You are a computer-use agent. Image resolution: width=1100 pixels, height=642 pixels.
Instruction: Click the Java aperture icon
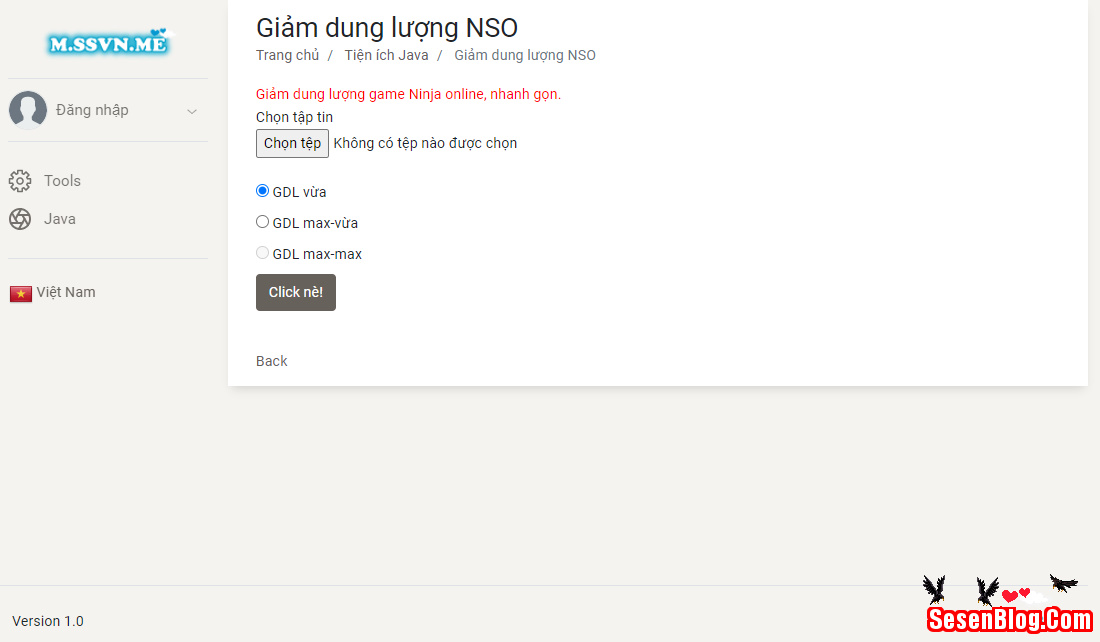click(20, 219)
